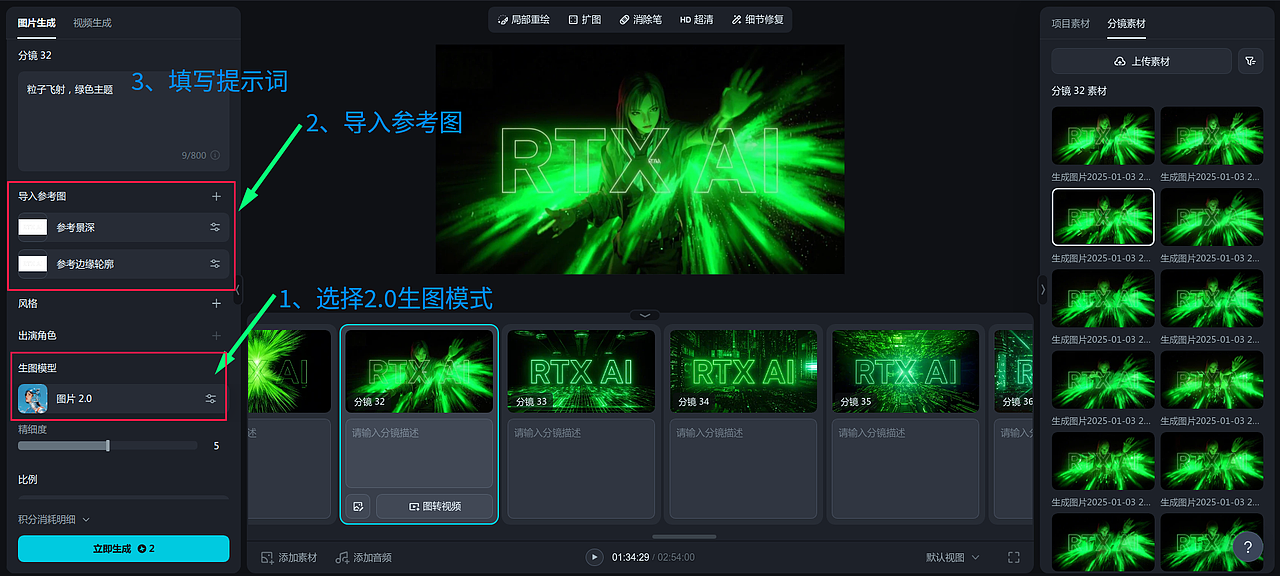Expand 积分消耗明细 details
Image resolution: width=1280 pixels, height=576 pixels.
tap(54, 519)
